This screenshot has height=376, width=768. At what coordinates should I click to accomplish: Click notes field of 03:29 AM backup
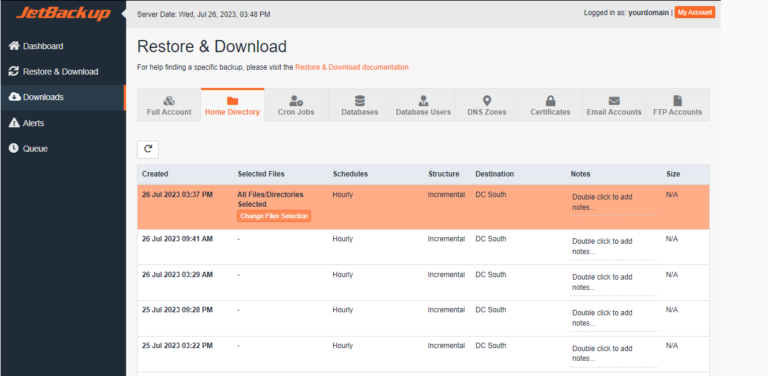click(x=613, y=282)
